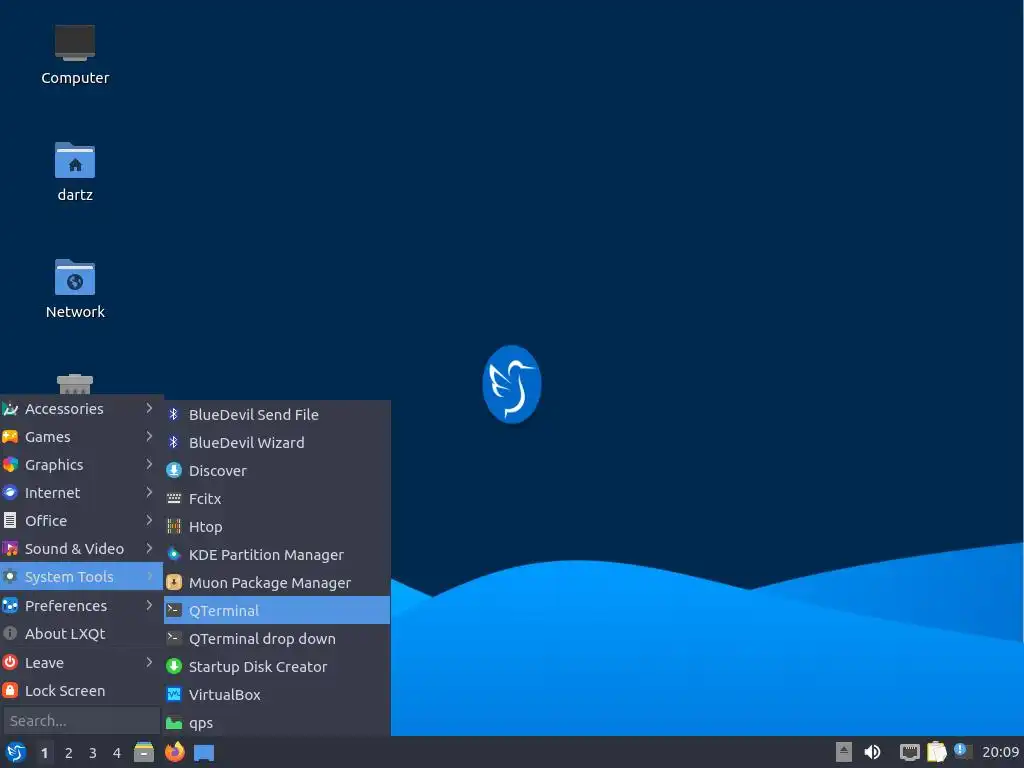Open the clipboard manager tray icon
This screenshot has height=768, width=1024.
(936, 752)
